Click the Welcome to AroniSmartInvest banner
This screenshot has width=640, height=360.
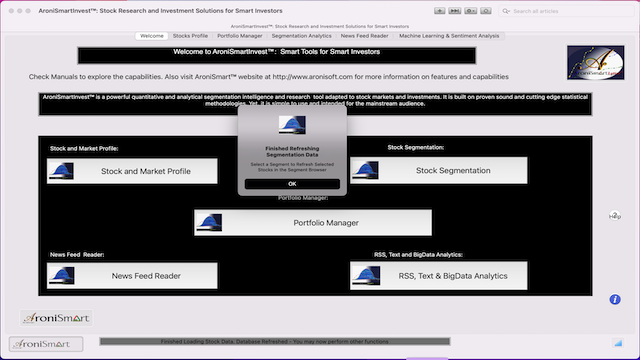[277, 56]
